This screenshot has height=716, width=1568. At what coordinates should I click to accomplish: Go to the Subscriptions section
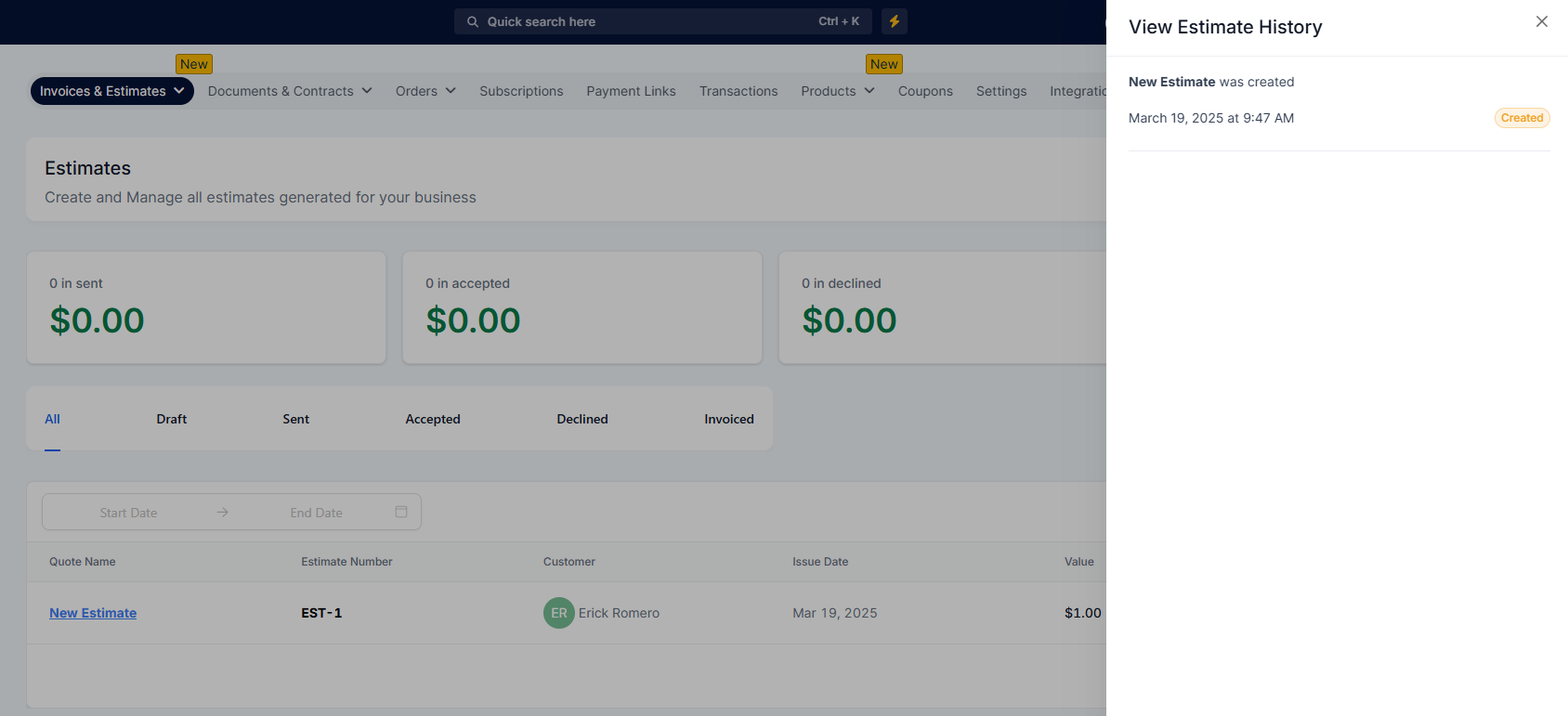521,91
